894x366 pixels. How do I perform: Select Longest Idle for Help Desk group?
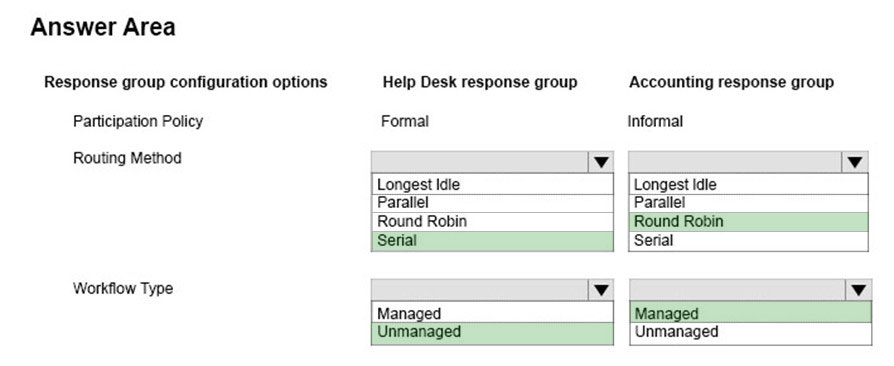point(492,185)
